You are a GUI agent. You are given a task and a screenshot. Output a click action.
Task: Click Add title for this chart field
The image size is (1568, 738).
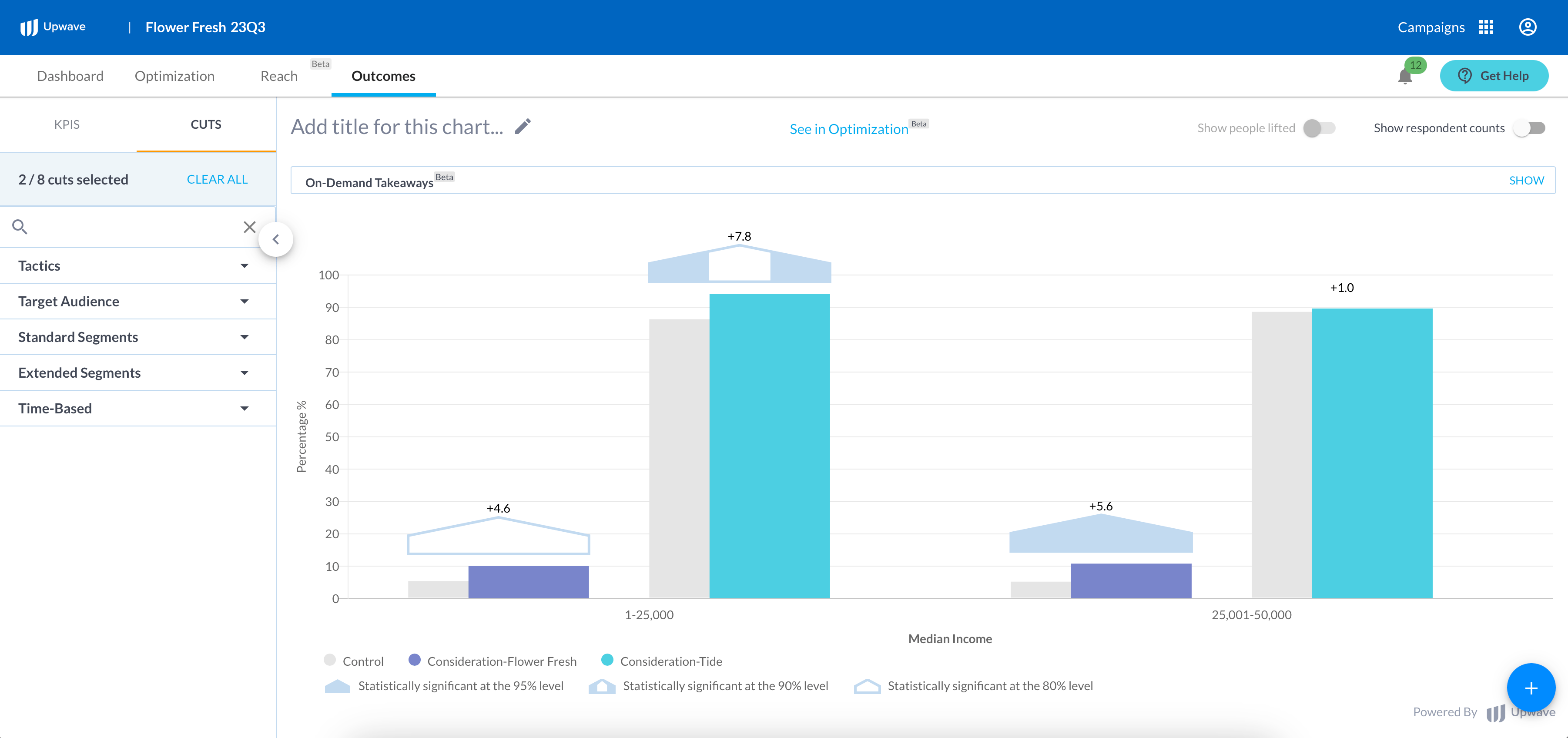tap(397, 127)
